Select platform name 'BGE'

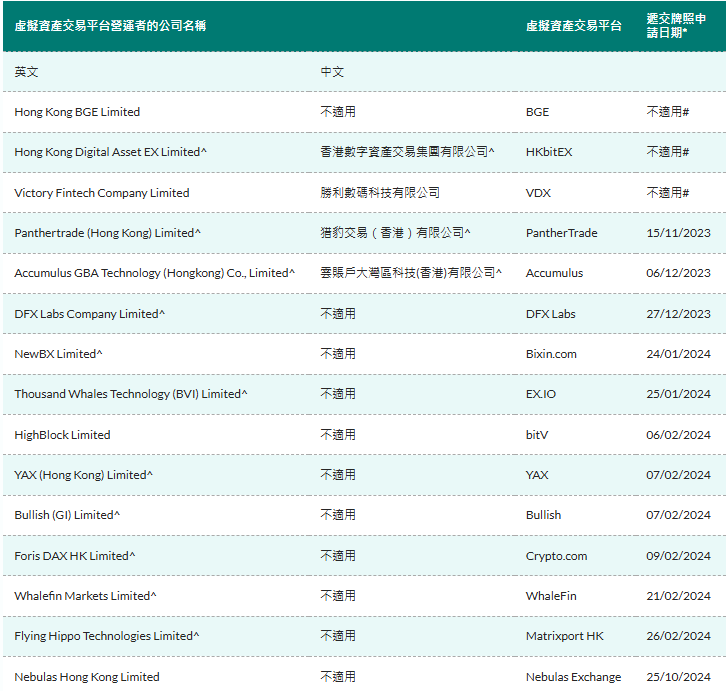pos(537,112)
